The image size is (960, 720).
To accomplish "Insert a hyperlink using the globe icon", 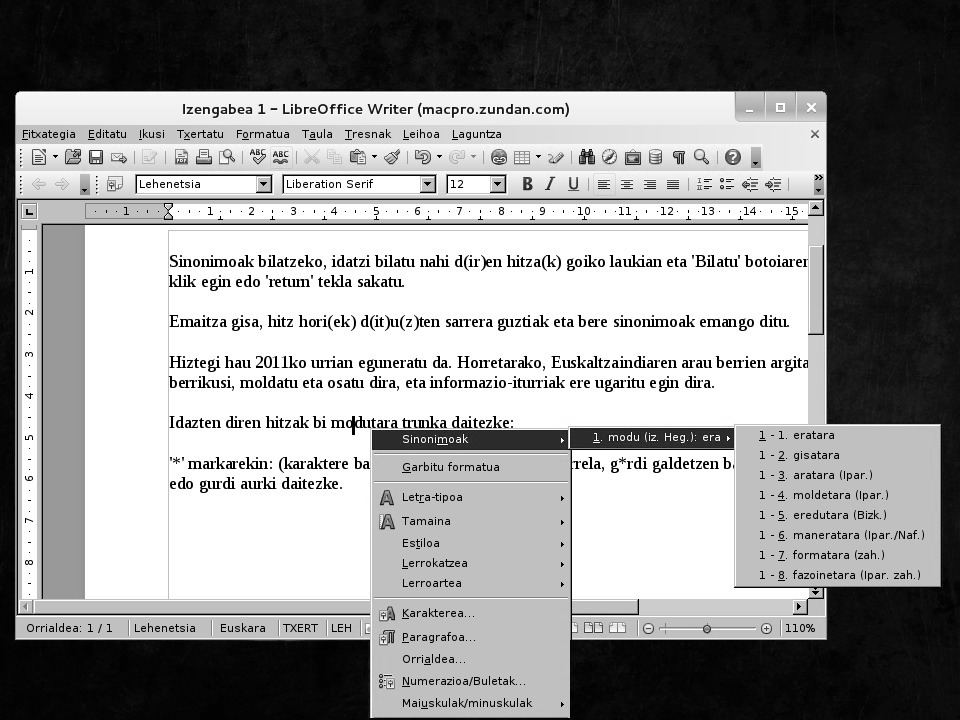I will click(x=499, y=157).
